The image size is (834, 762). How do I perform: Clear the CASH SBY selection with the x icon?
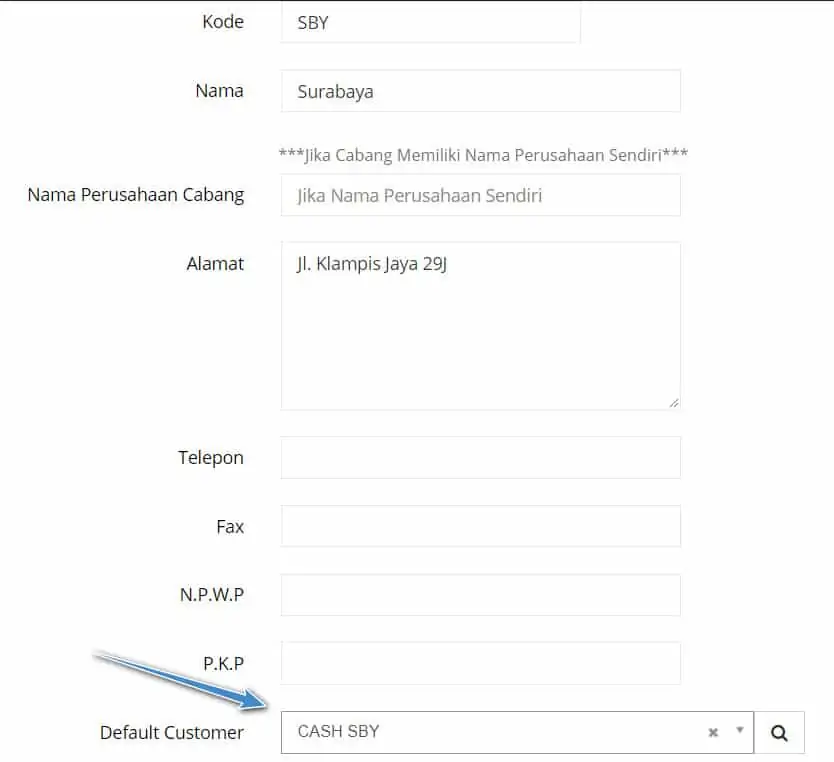pos(713,733)
